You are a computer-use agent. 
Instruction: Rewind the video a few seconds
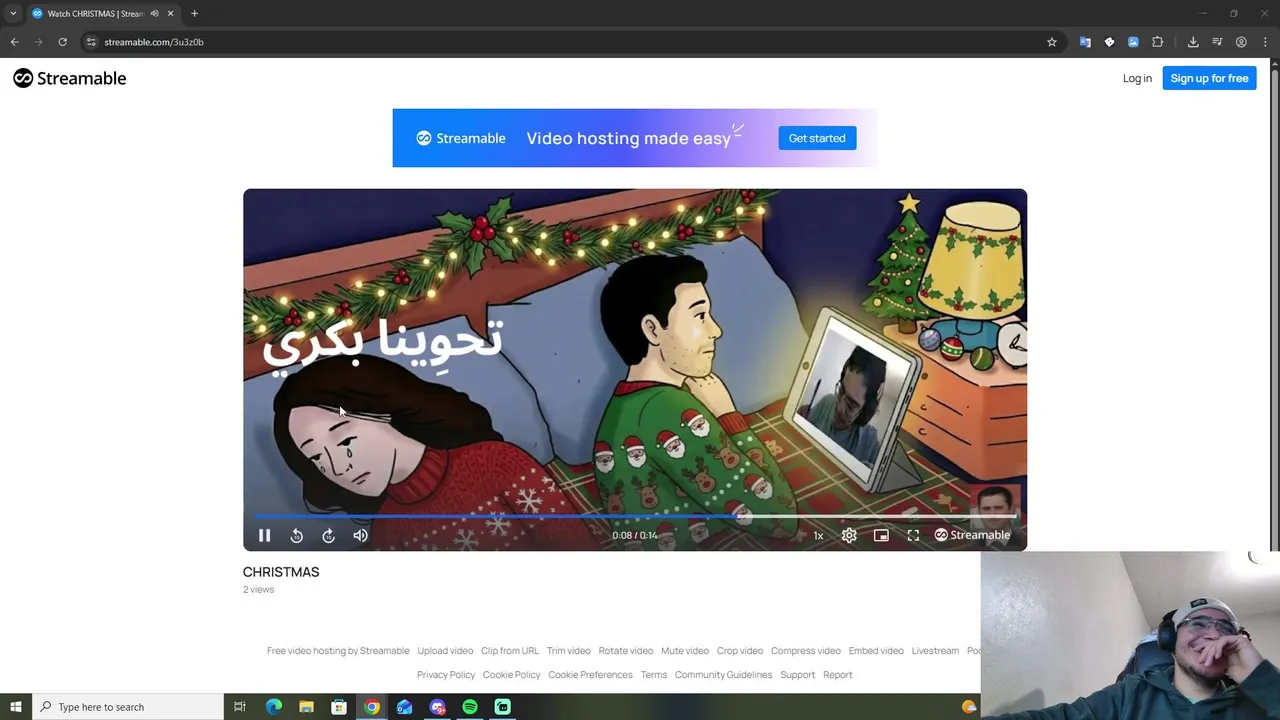297,536
